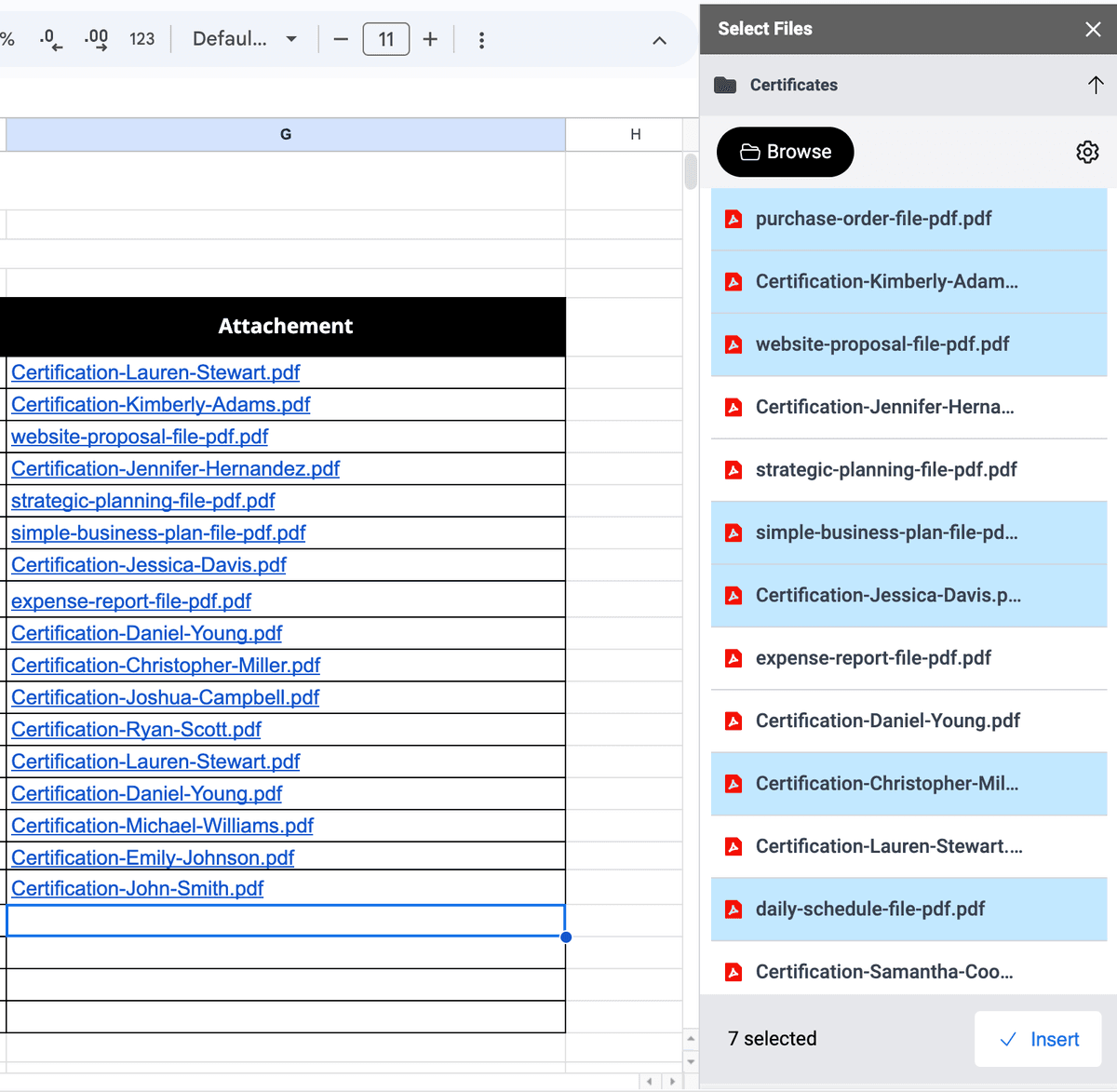The height and width of the screenshot is (1092, 1117).
Task: Click the decrease decimal places icon
Action: (50, 39)
